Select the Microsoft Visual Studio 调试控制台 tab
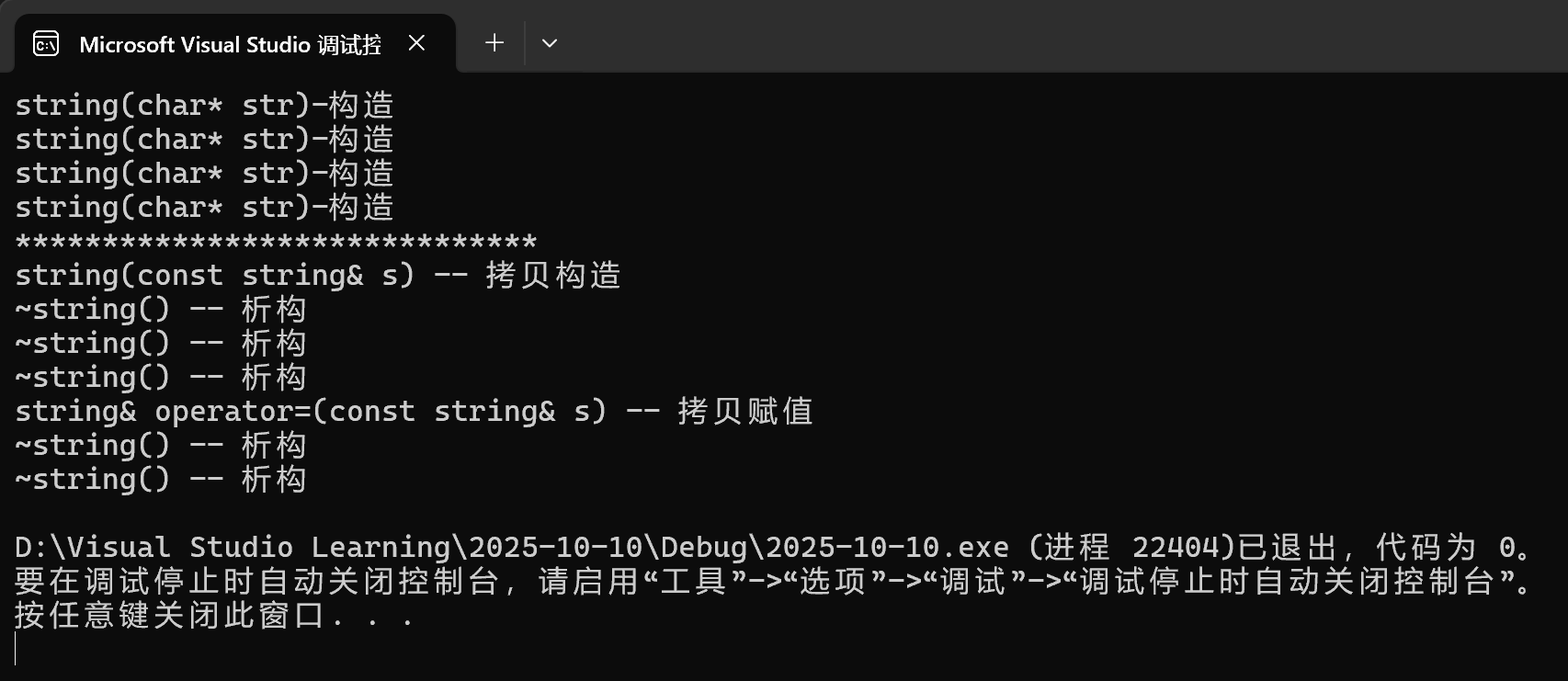Image resolution: width=1568 pixels, height=681 pixels. [x=230, y=43]
